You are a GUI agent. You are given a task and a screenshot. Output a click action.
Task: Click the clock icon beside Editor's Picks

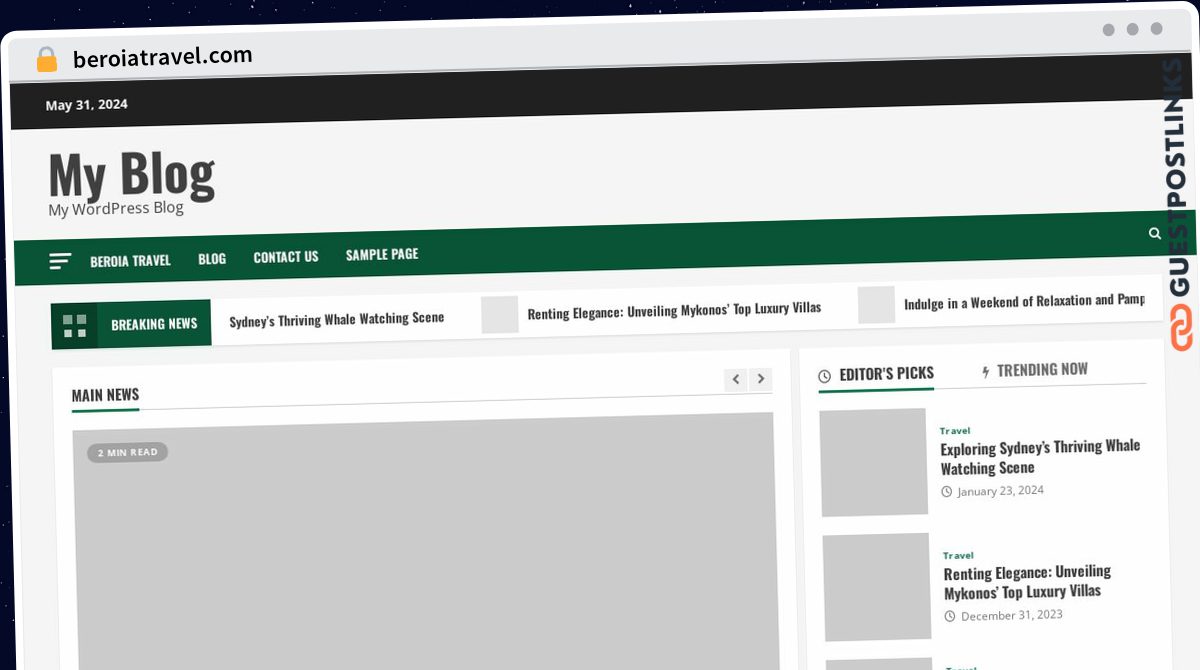[825, 376]
